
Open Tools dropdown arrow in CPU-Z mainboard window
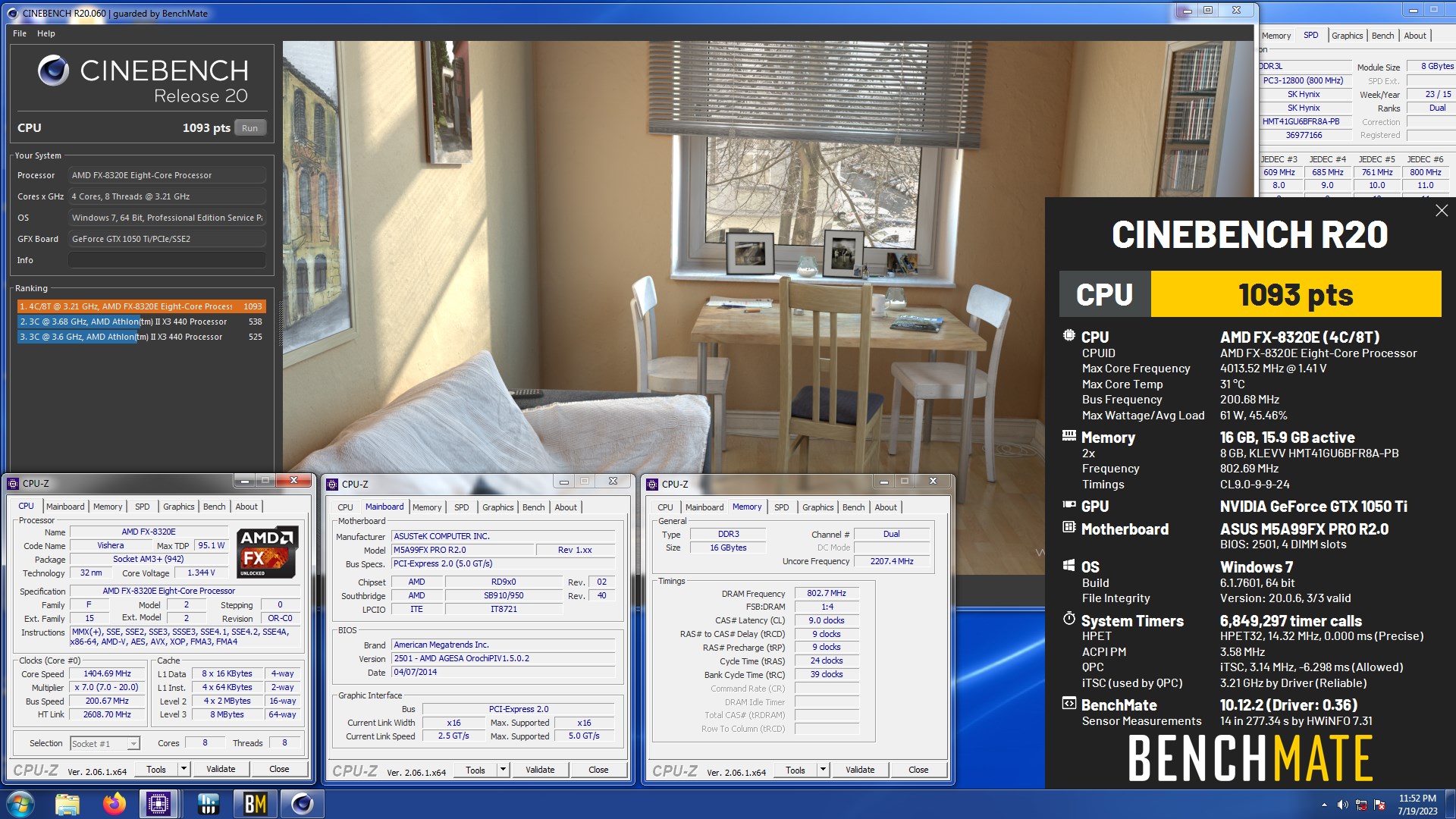pos(502,770)
